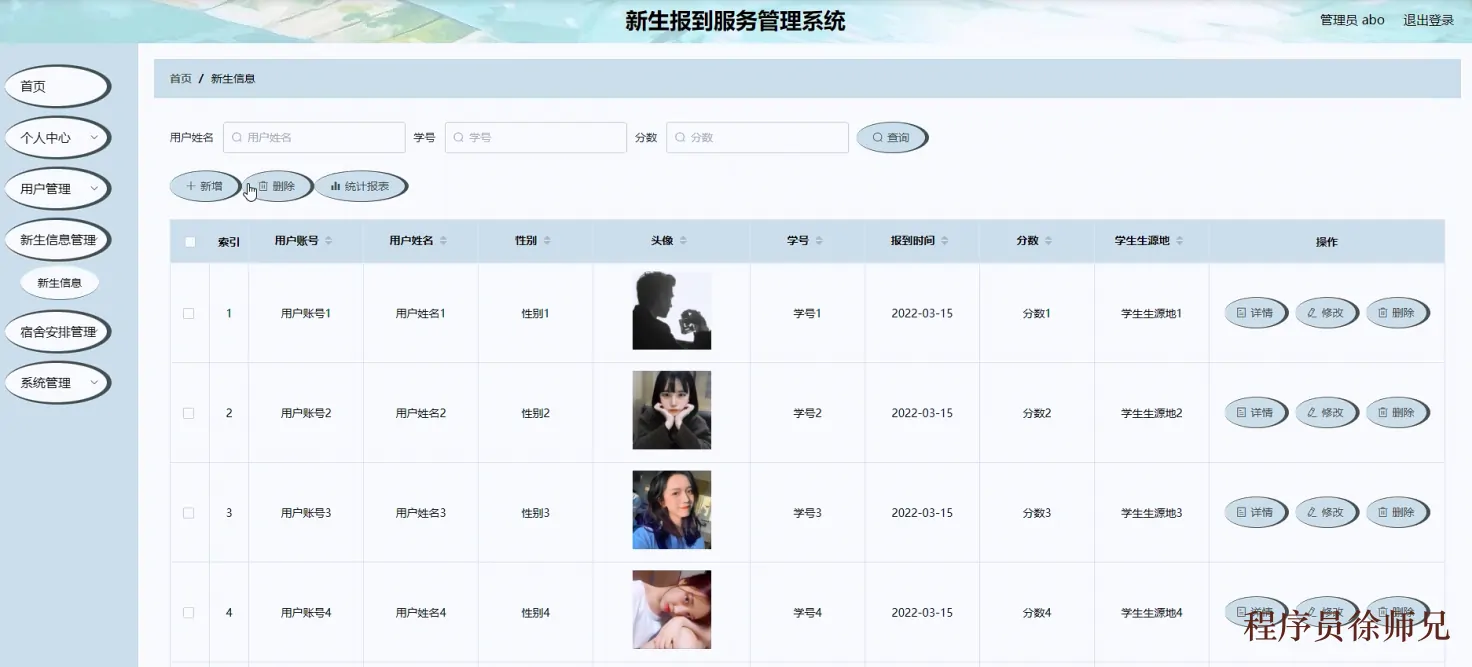The image size is (1472, 667).
Task: Click the 性别3 table cell
Action: [x=536, y=513]
